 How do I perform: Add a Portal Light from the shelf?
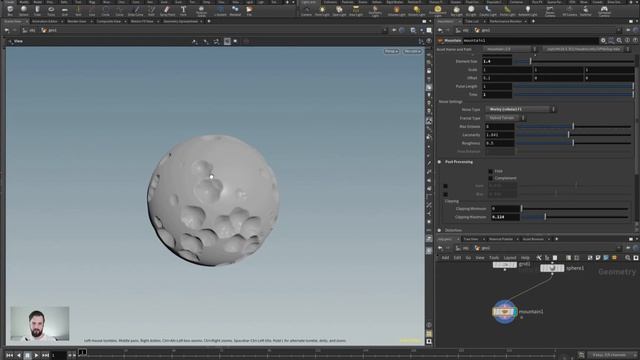click(507, 10)
